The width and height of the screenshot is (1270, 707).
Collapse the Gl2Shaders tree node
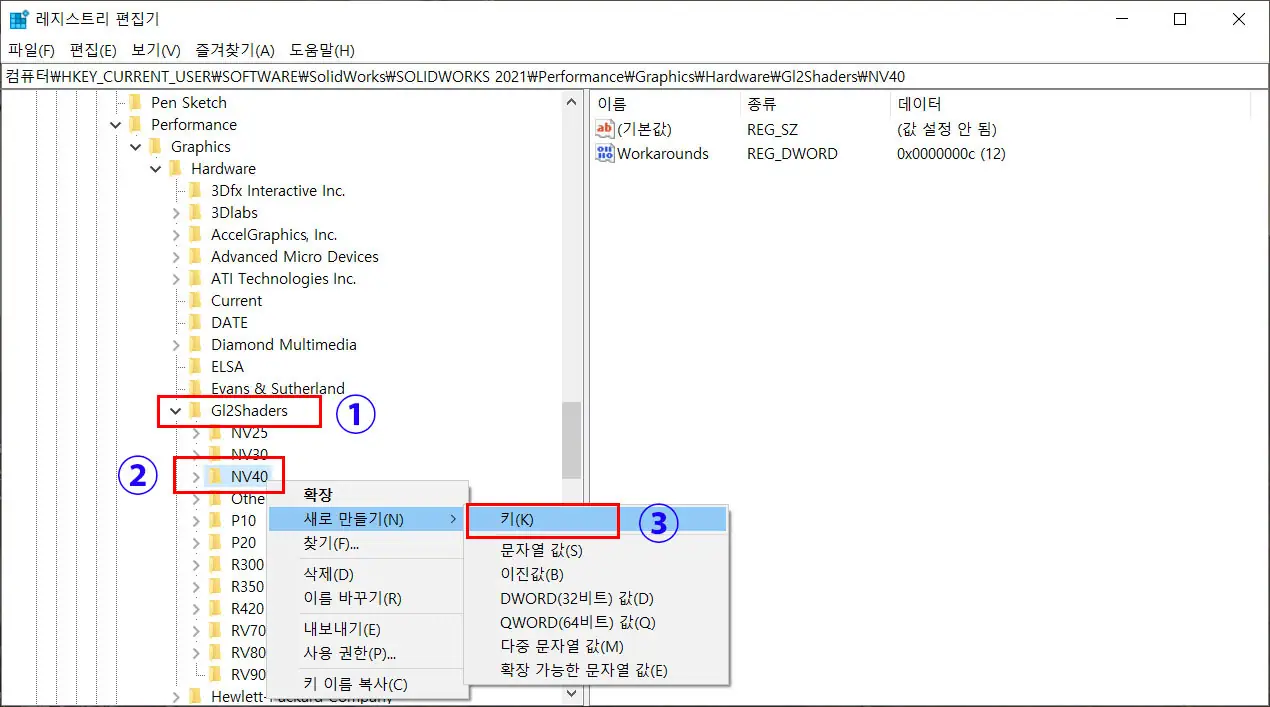coord(176,410)
